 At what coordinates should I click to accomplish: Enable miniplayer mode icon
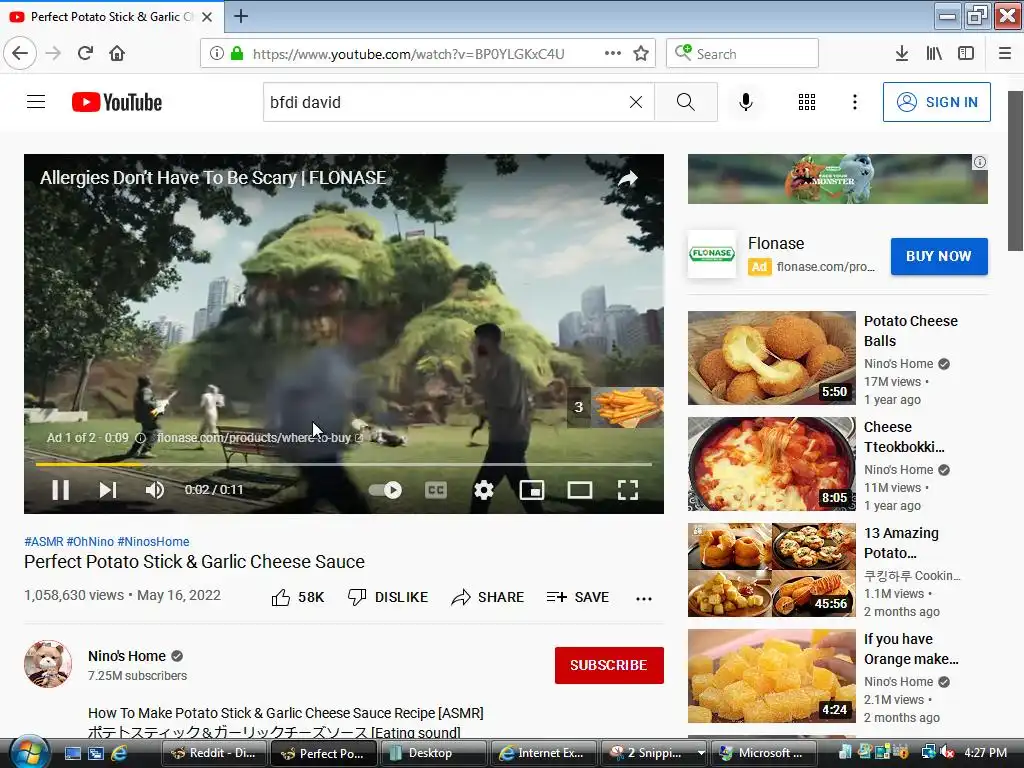pyautogui.click(x=532, y=490)
